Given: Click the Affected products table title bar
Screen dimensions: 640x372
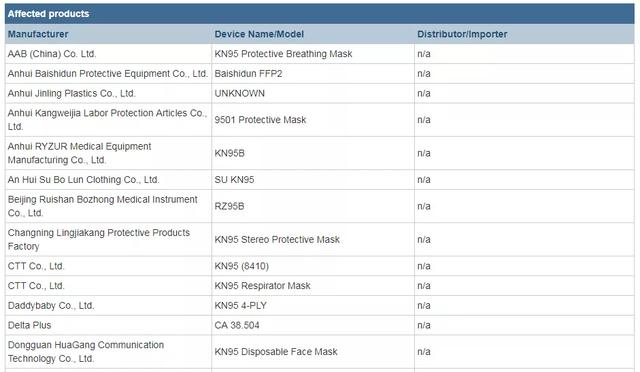Looking at the screenshot, I should pos(320,13).
